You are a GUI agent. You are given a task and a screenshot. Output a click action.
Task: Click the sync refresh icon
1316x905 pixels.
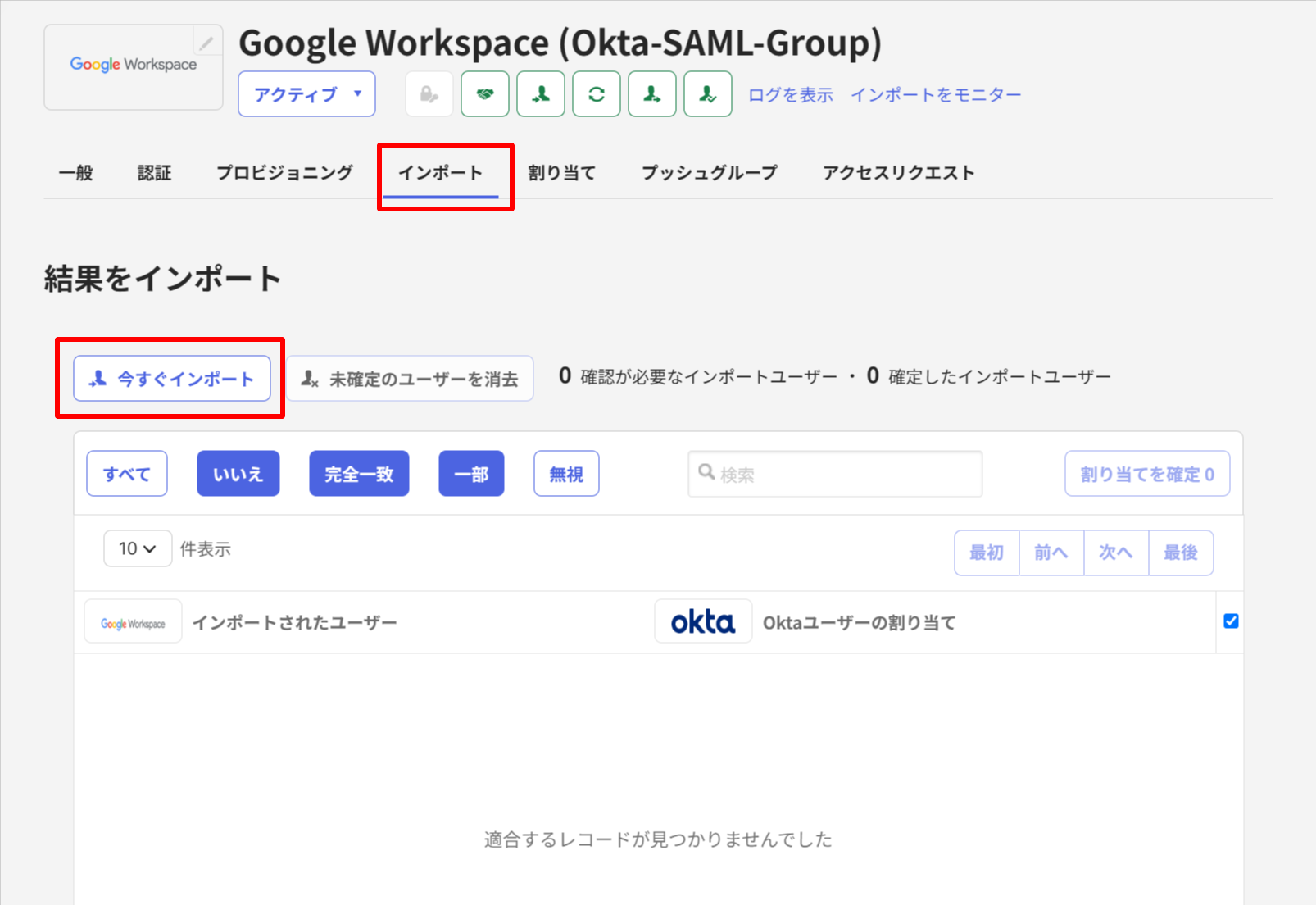596,93
